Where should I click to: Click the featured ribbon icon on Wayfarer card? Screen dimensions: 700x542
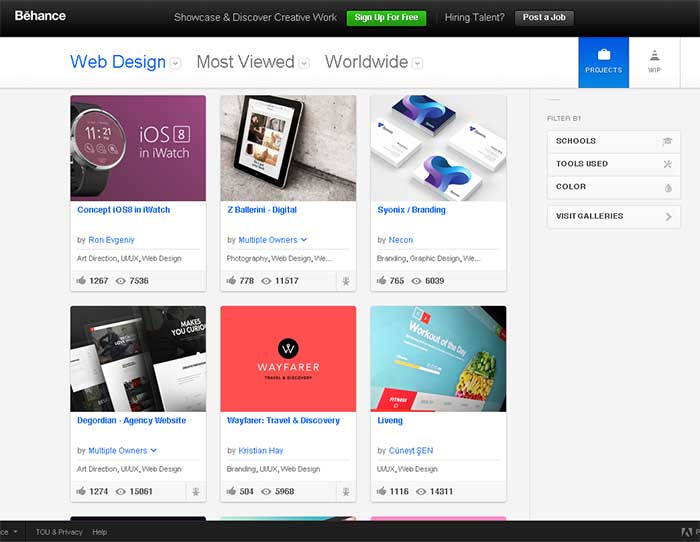(346, 492)
